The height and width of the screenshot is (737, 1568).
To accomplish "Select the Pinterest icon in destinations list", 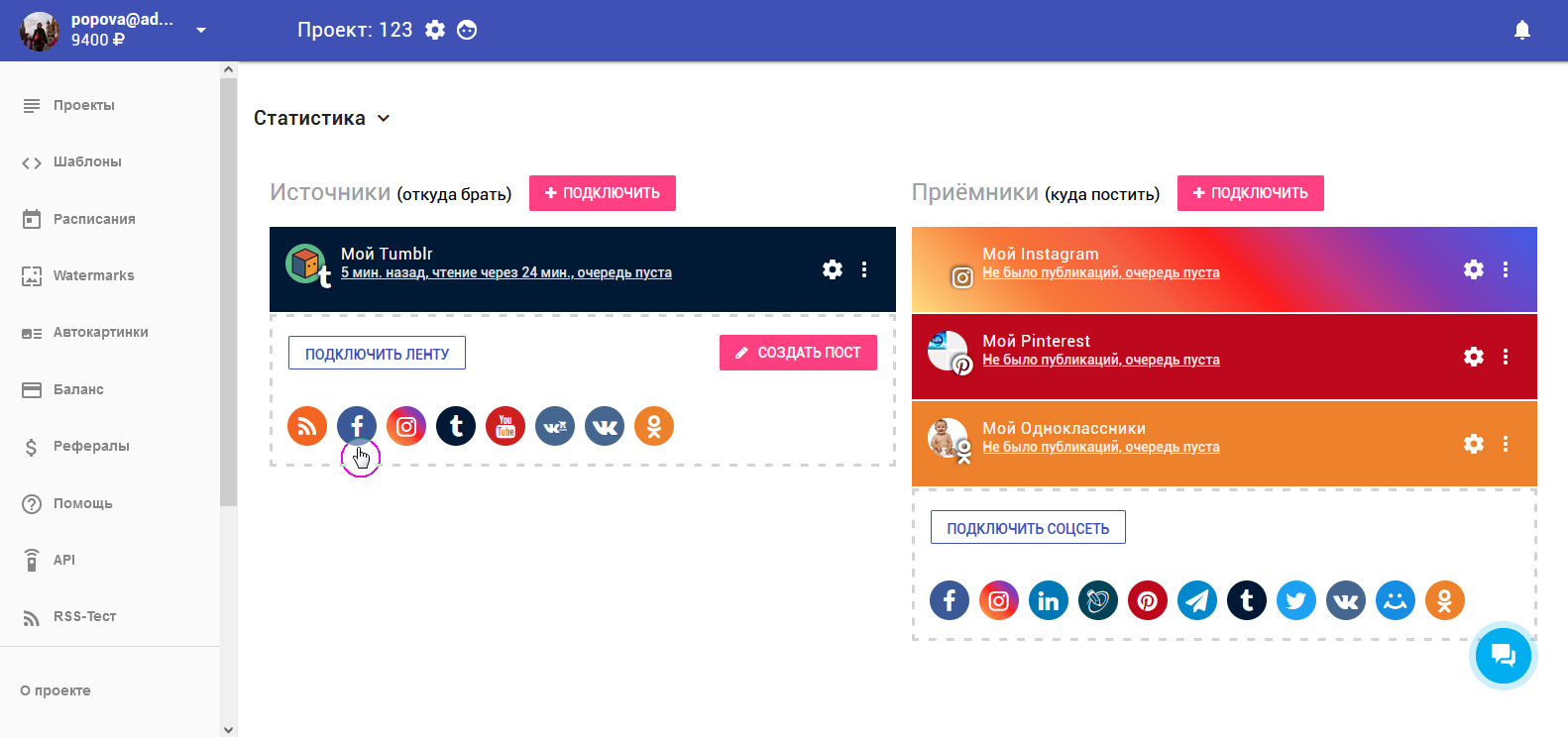I will pyautogui.click(x=1148, y=600).
